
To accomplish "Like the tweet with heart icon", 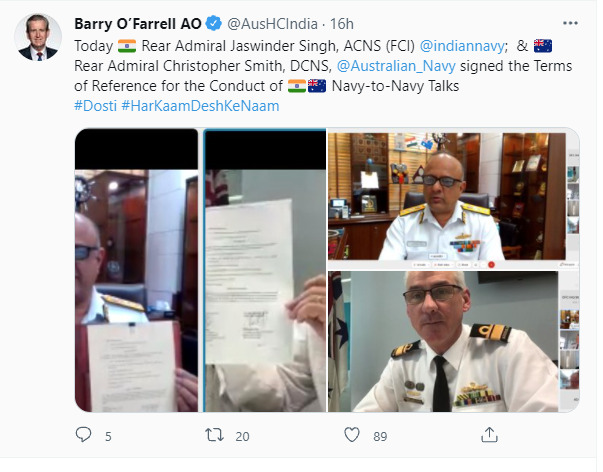I will (x=351, y=435).
